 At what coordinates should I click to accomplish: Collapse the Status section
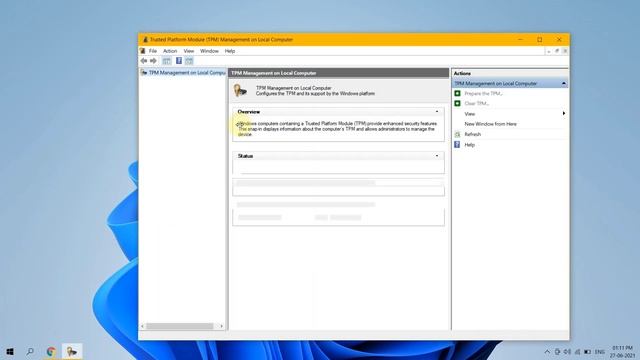click(437, 156)
